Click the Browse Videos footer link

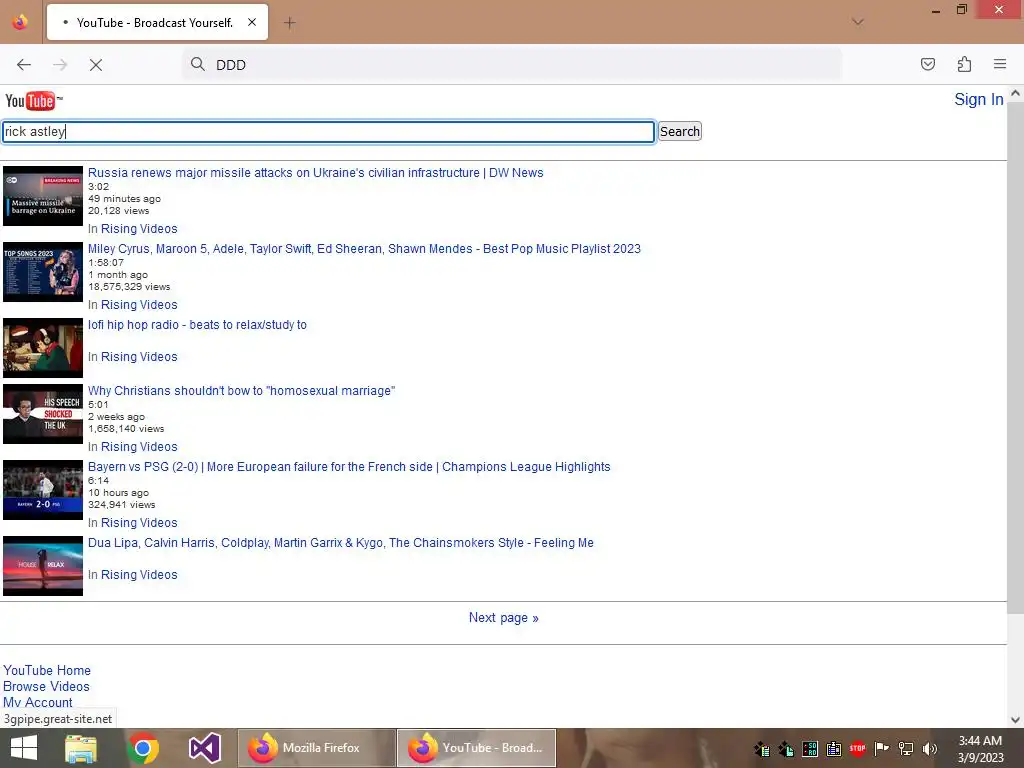click(x=46, y=687)
